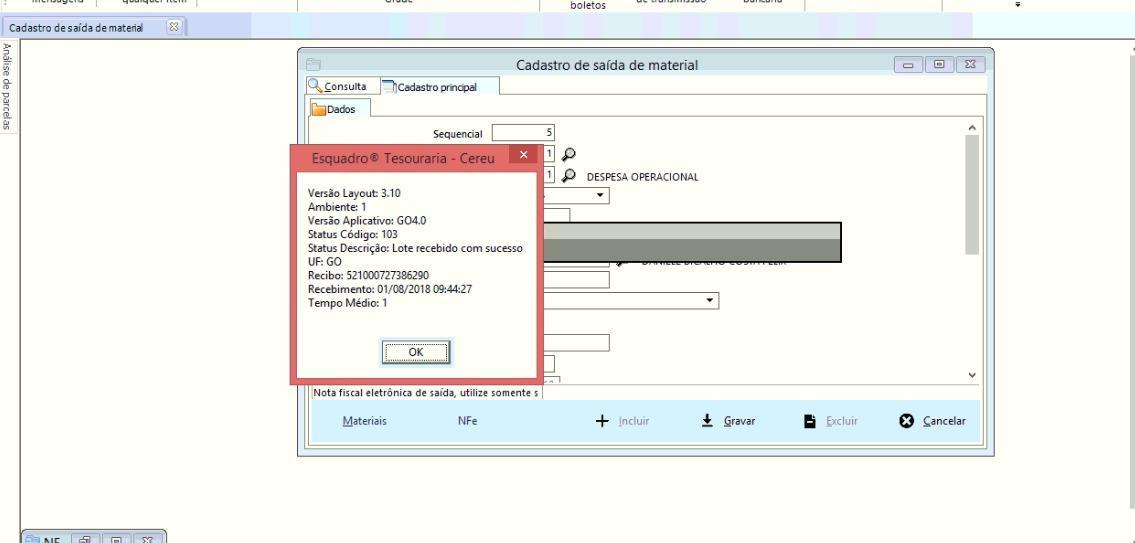Click the form scrollbar down arrow
This screenshot has height=543, width=1135.
coord(971,375)
